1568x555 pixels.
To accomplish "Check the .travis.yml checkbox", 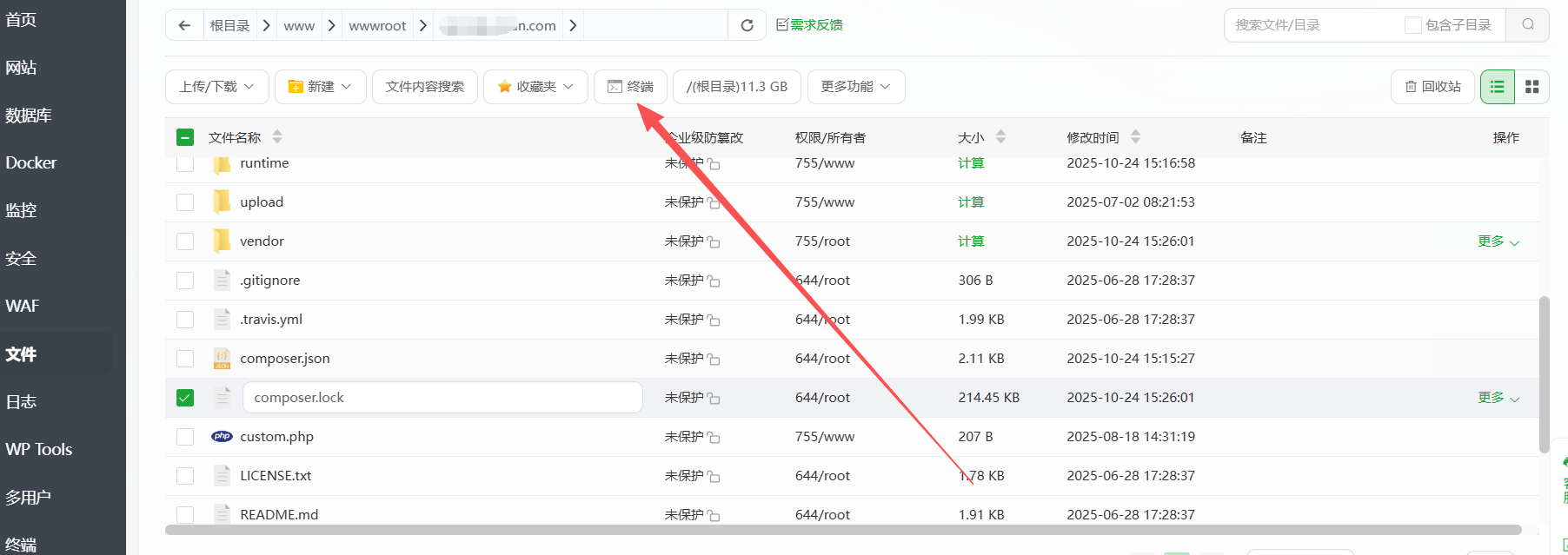I will click(185, 319).
